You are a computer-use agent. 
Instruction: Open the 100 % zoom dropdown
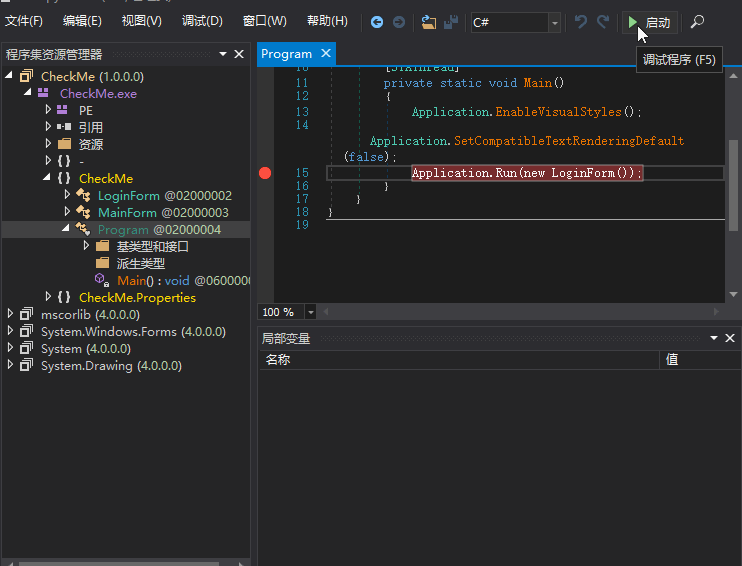pyautogui.click(x=310, y=312)
